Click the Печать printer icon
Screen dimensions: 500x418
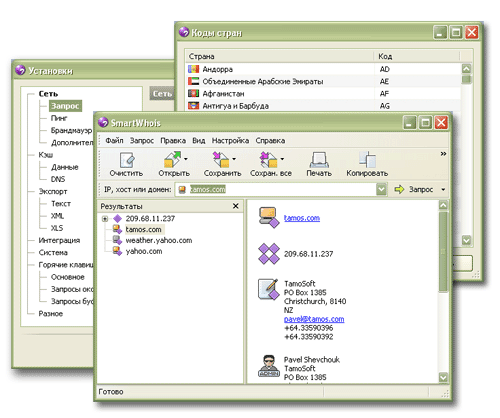pos(319,160)
